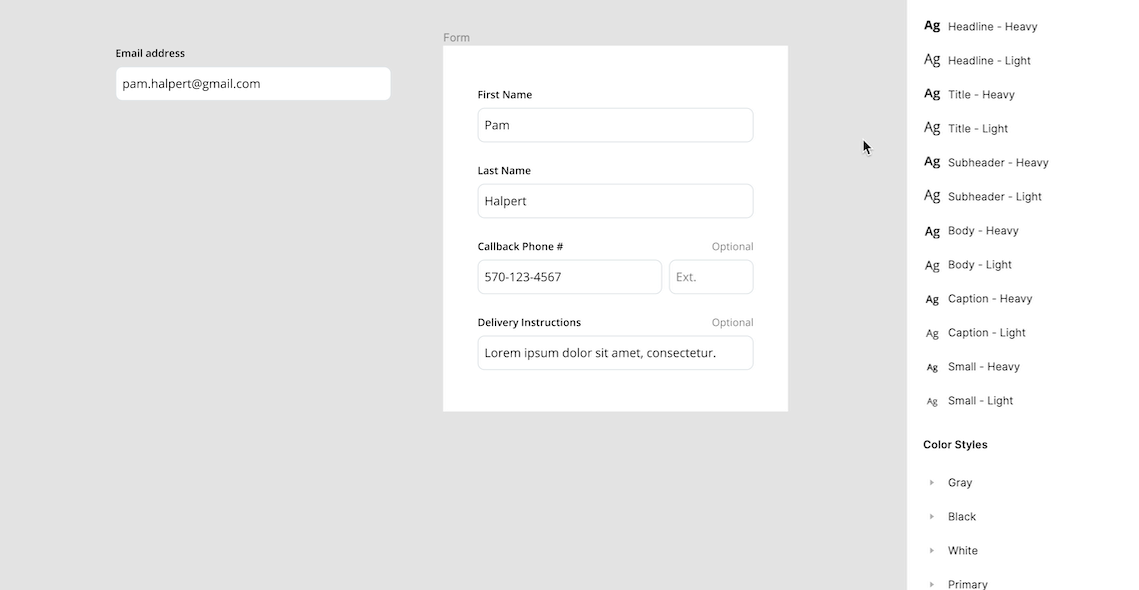This screenshot has height=590, width=1139.
Task: Select the Subheader - Light text style label
Action: pos(994,197)
